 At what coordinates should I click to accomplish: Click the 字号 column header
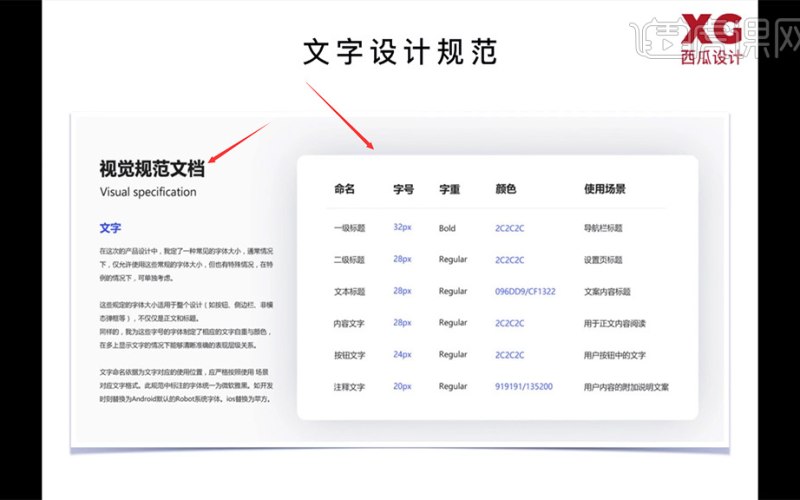[x=404, y=189]
